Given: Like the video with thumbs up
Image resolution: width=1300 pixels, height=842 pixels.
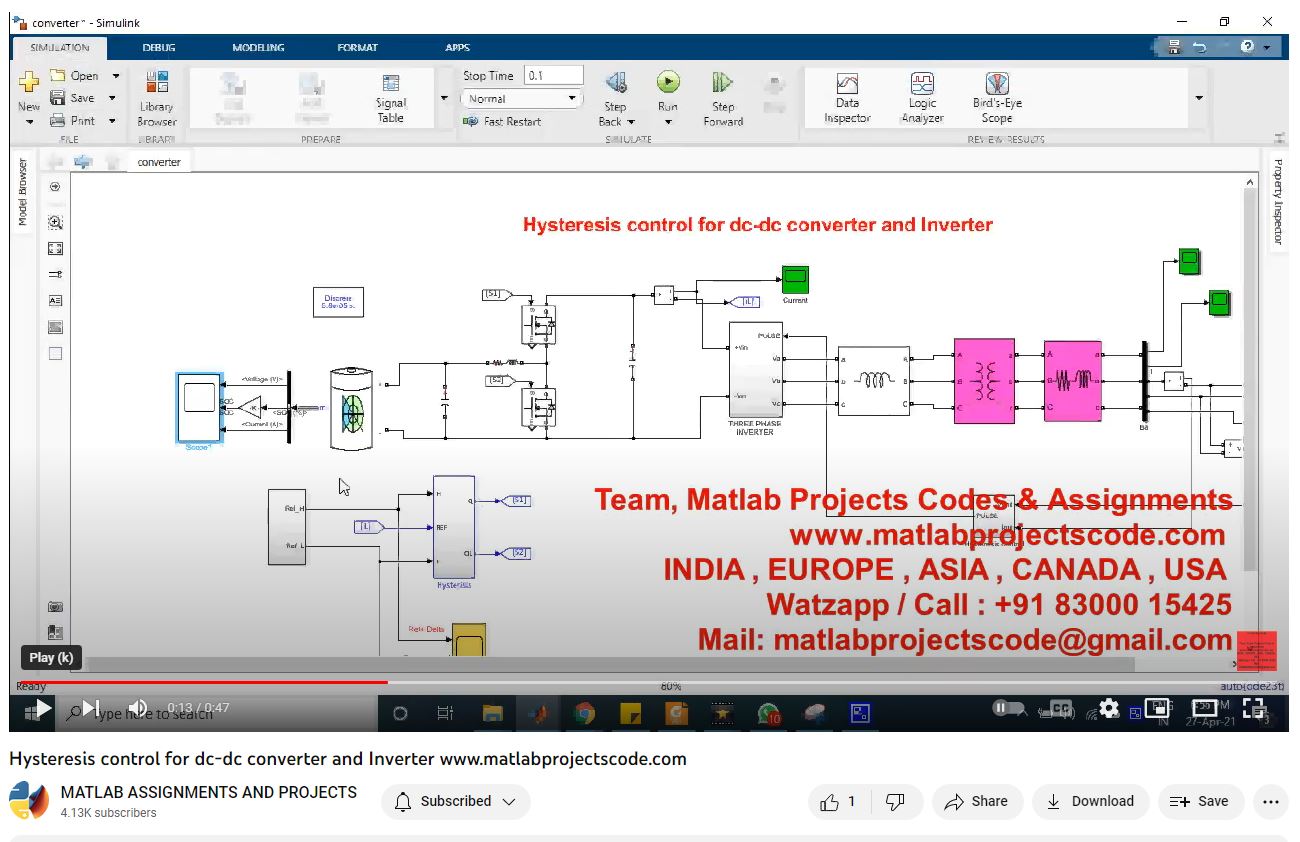Looking at the screenshot, I should point(839,801).
